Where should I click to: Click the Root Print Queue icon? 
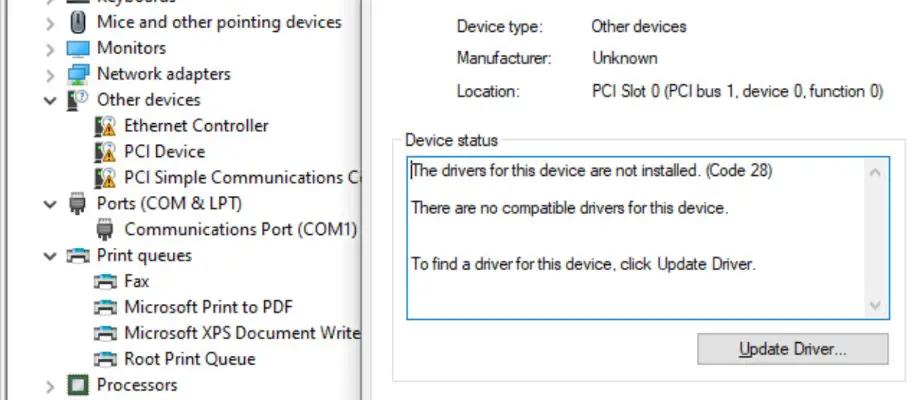pyautogui.click(x=104, y=360)
